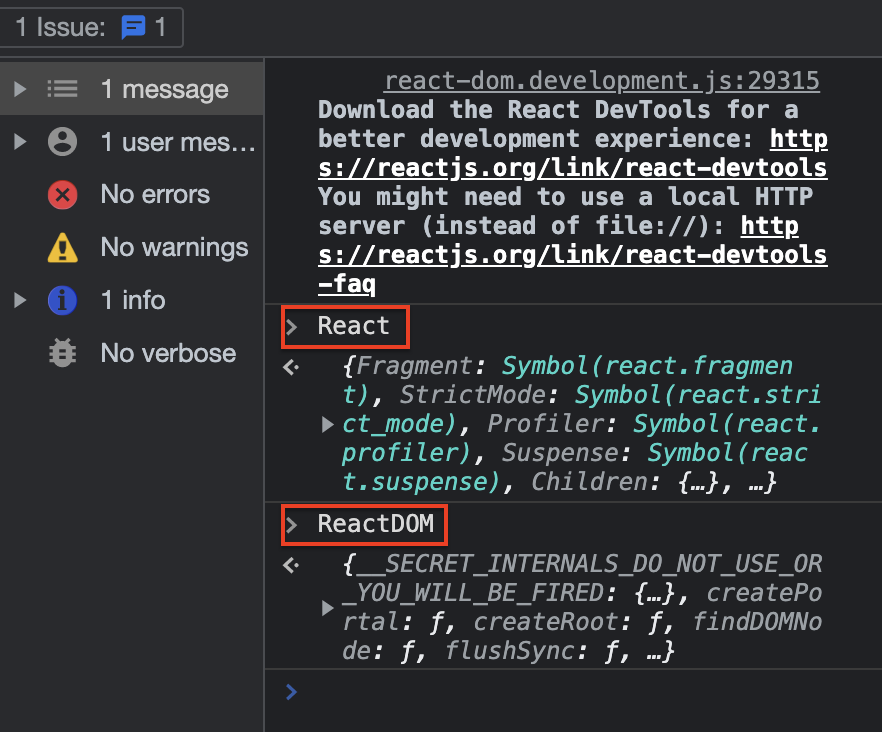The height and width of the screenshot is (732, 882).
Task: Click the input chevron before ReactDOM
Action: click(291, 525)
